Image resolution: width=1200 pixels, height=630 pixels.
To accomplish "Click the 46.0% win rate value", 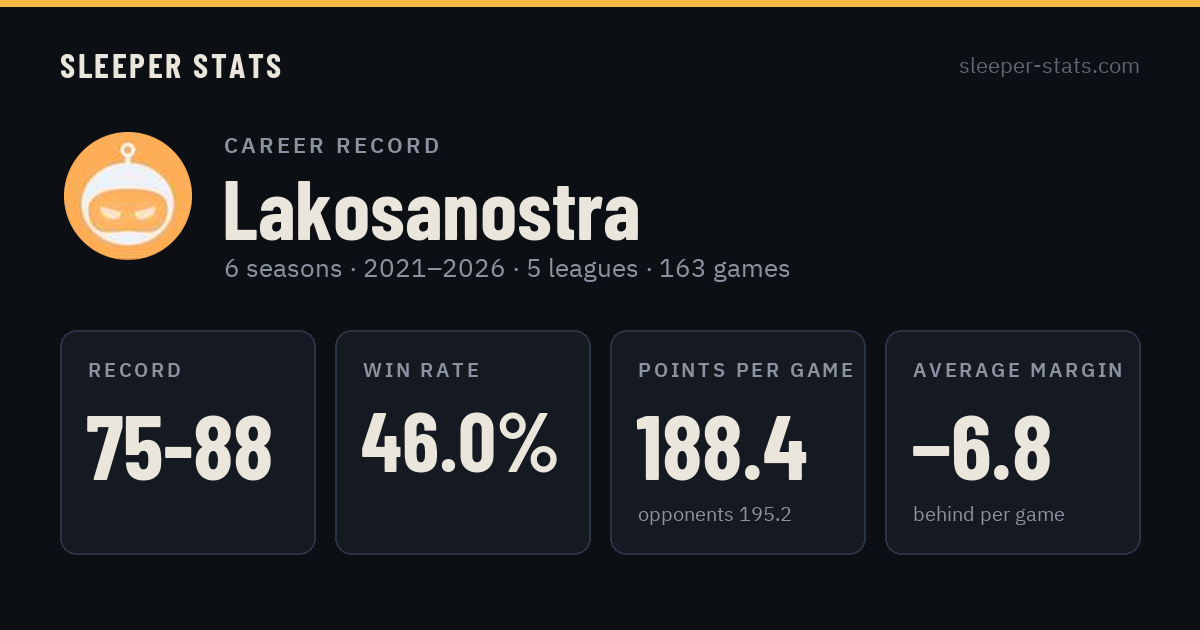I will pyautogui.click(x=460, y=444).
